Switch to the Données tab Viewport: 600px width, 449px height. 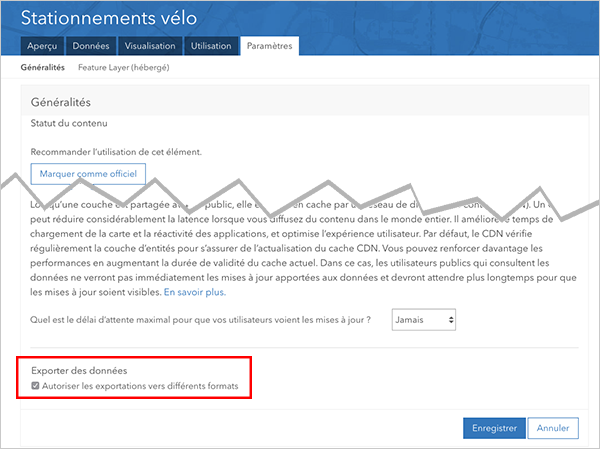[91, 46]
